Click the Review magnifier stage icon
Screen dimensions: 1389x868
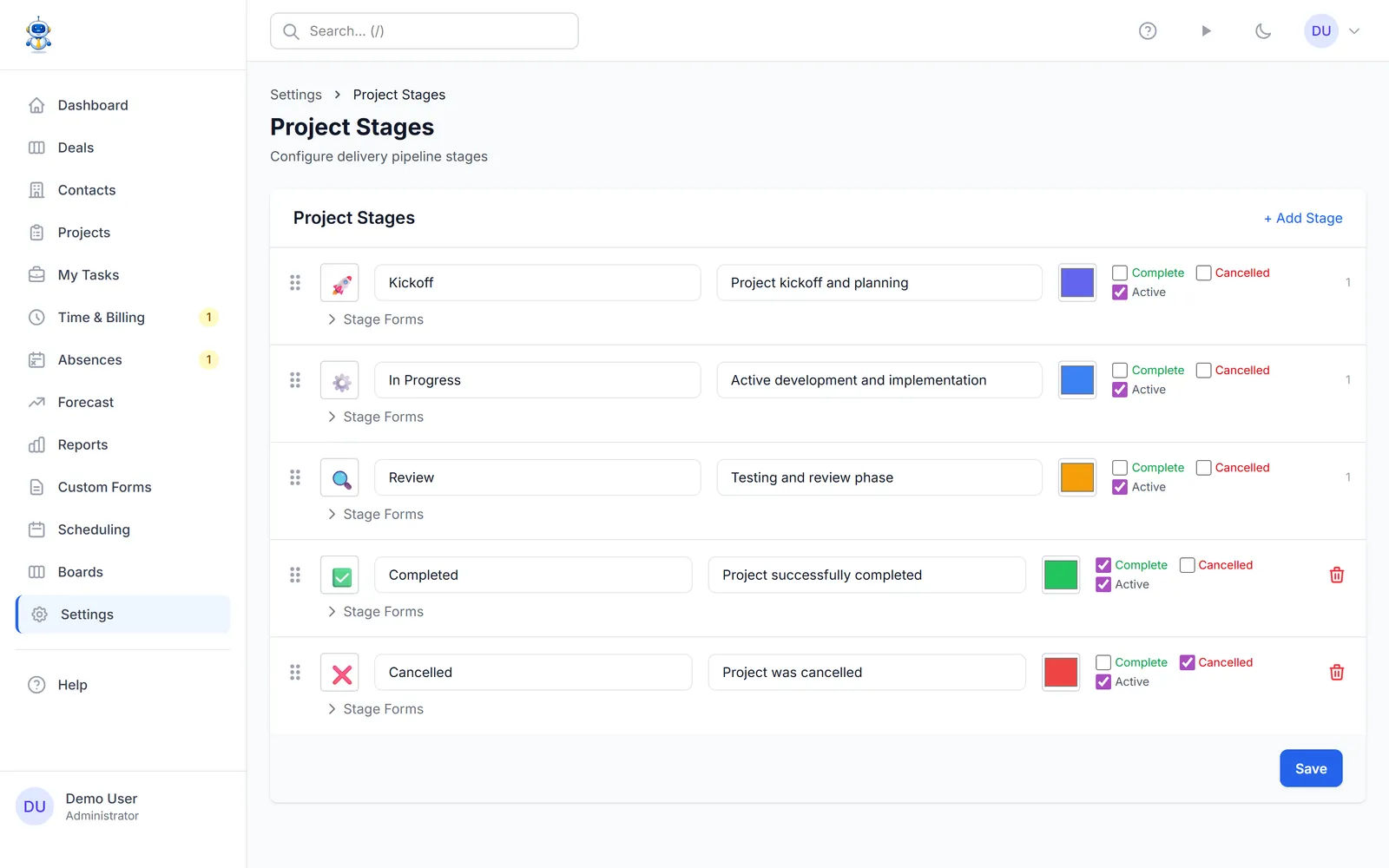click(x=339, y=477)
